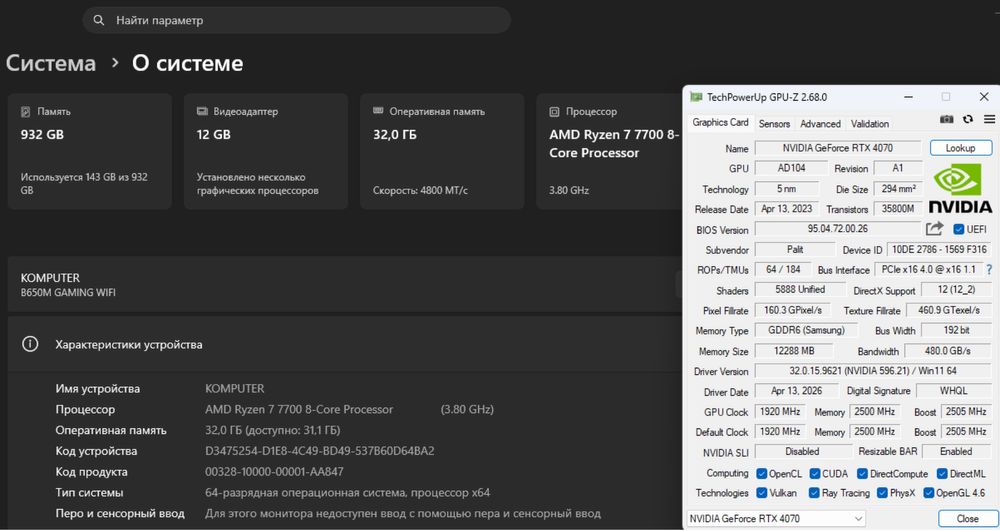Click the Lookup button
The image size is (1000, 530).
click(960, 148)
